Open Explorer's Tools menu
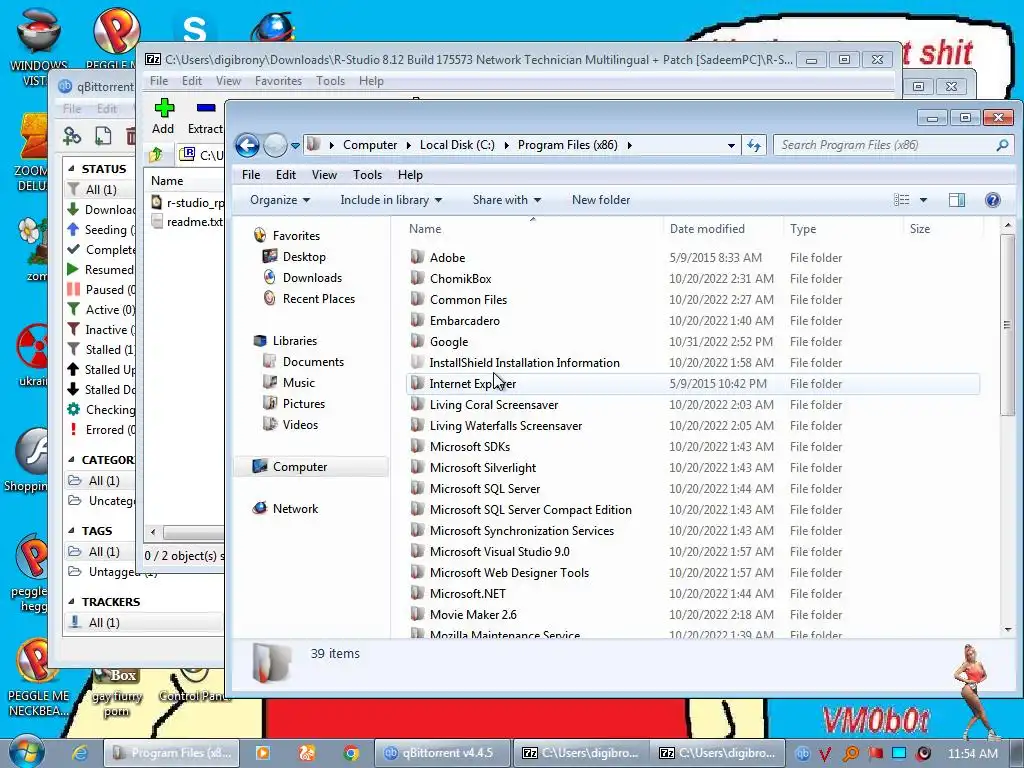Image resolution: width=1024 pixels, height=768 pixels. (x=367, y=174)
